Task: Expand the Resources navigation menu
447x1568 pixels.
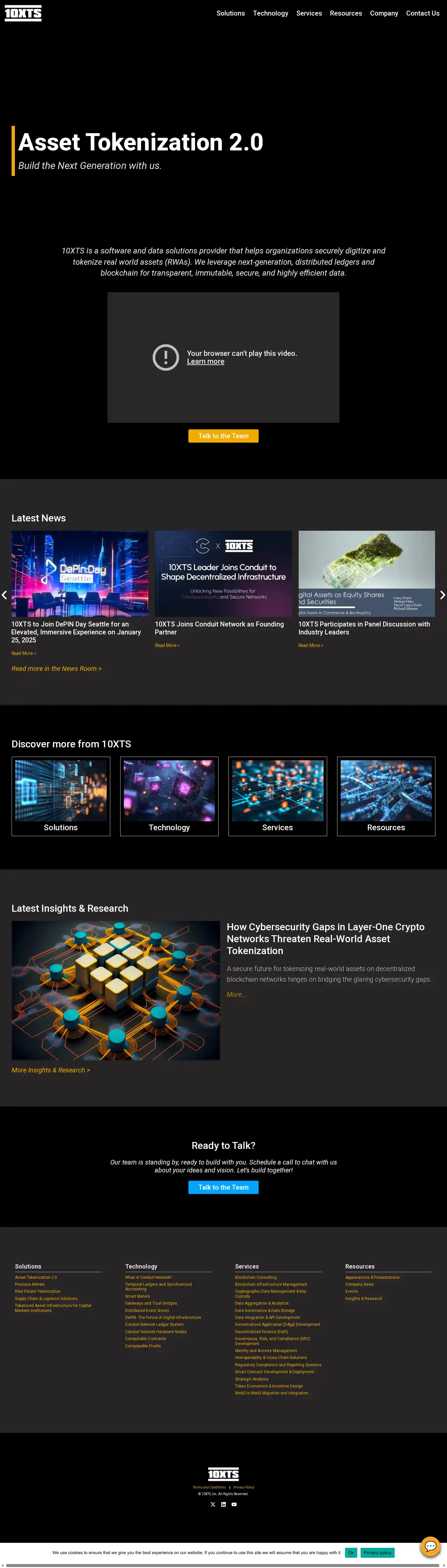Action: (345, 13)
